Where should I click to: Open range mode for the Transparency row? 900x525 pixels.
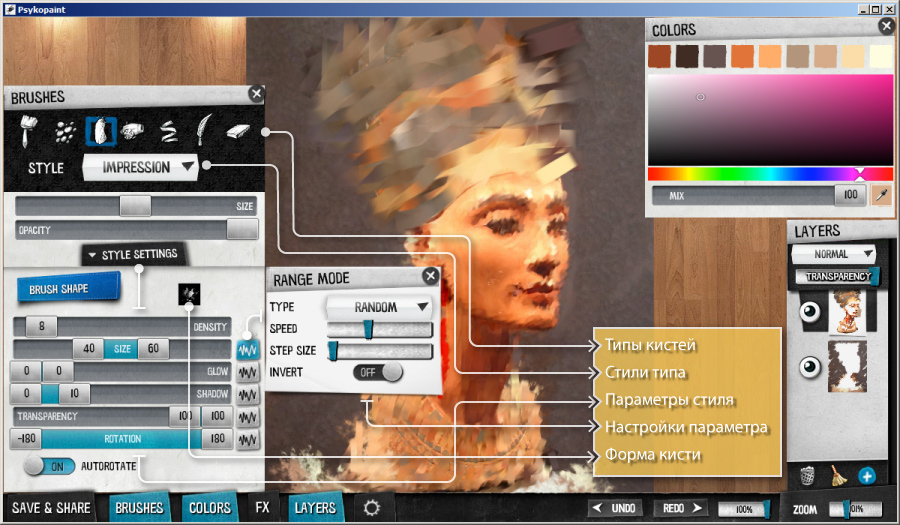pos(247,417)
